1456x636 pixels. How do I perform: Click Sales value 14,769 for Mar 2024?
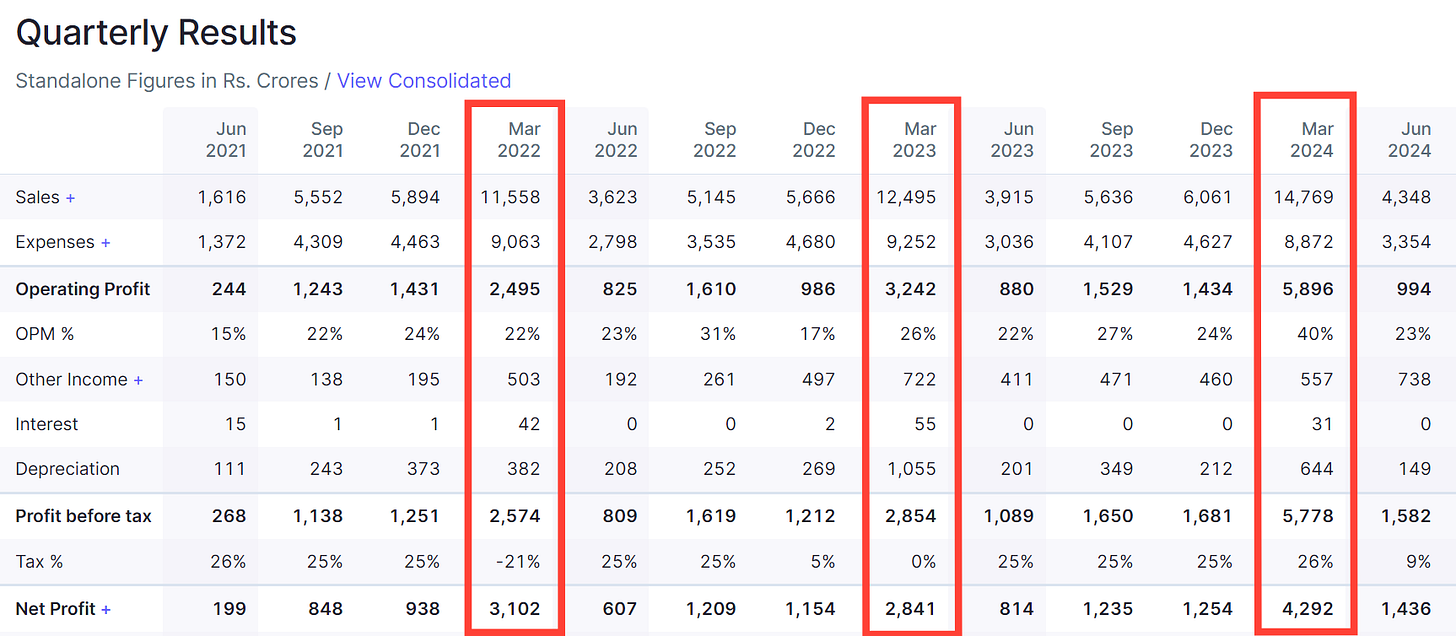pos(1306,198)
